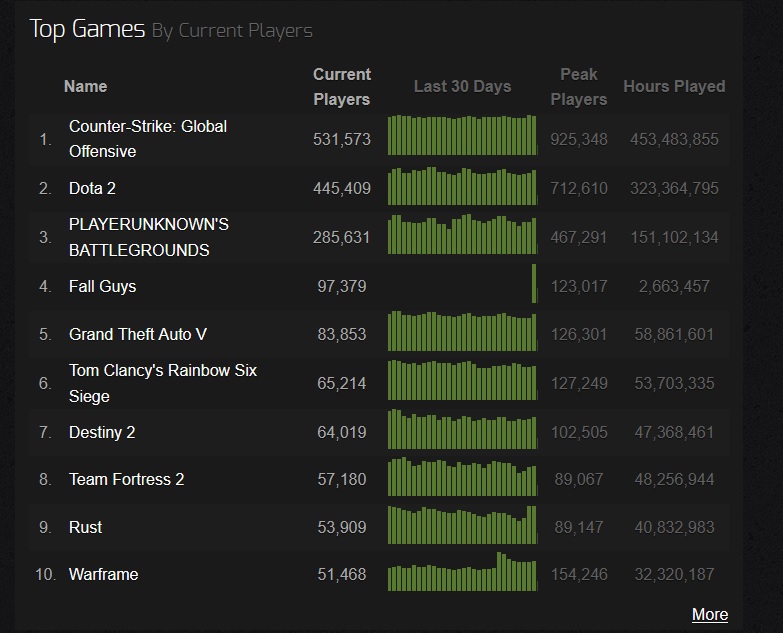Viewport: 783px width, 633px height.
Task: Click the Peak Players column header
Action: [x=578, y=87]
